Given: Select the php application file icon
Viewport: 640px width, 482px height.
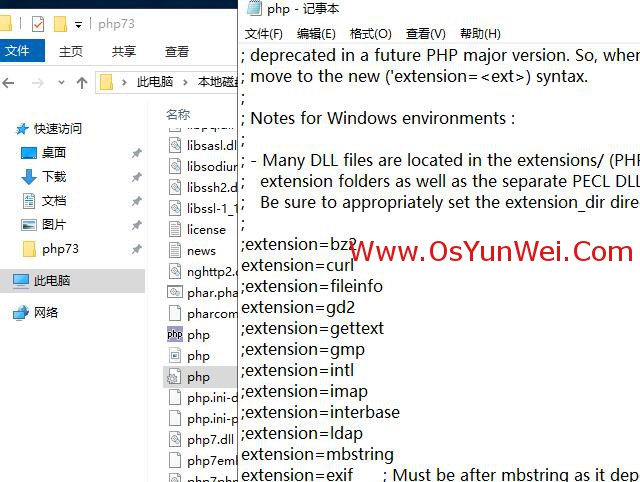Looking at the screenshot, I should [x=175, y=355].
